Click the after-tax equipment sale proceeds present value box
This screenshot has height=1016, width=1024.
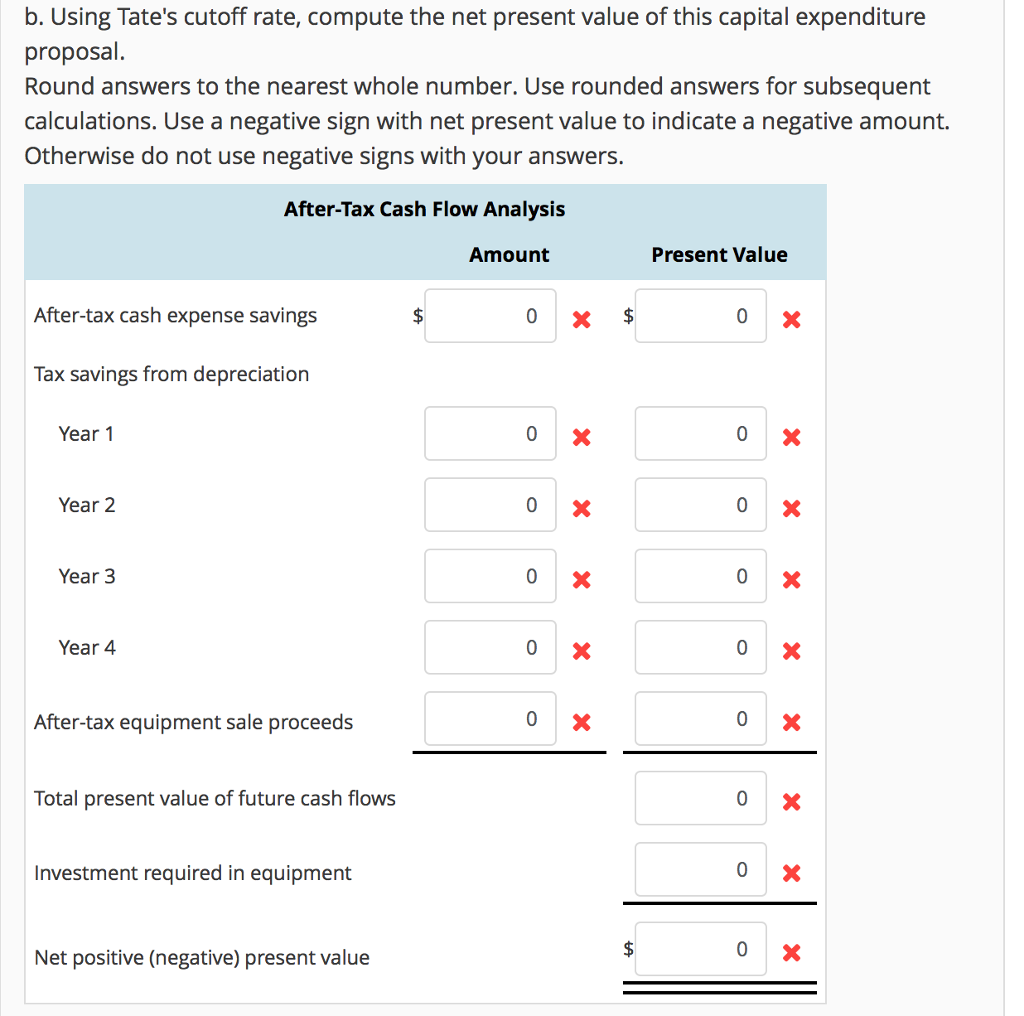coord(700,719)
